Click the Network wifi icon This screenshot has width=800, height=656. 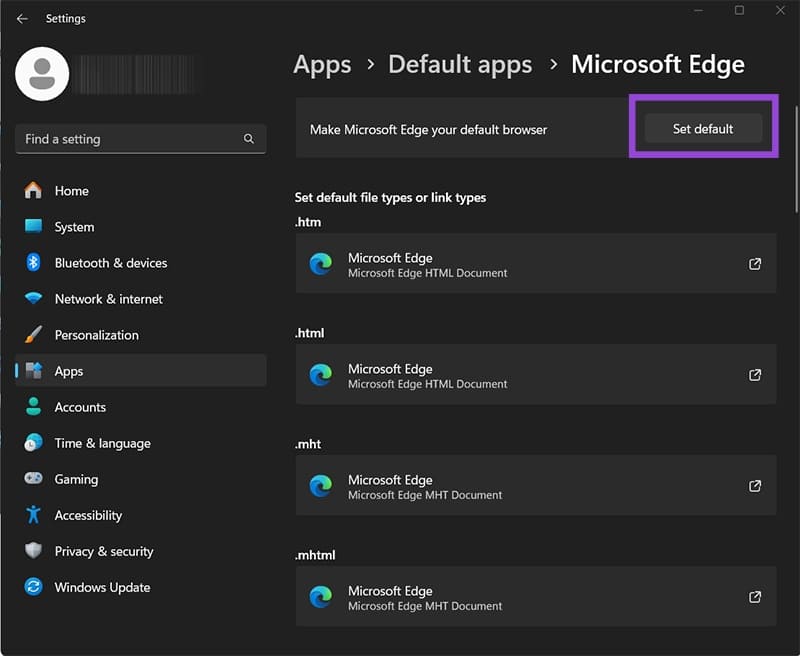33,298
